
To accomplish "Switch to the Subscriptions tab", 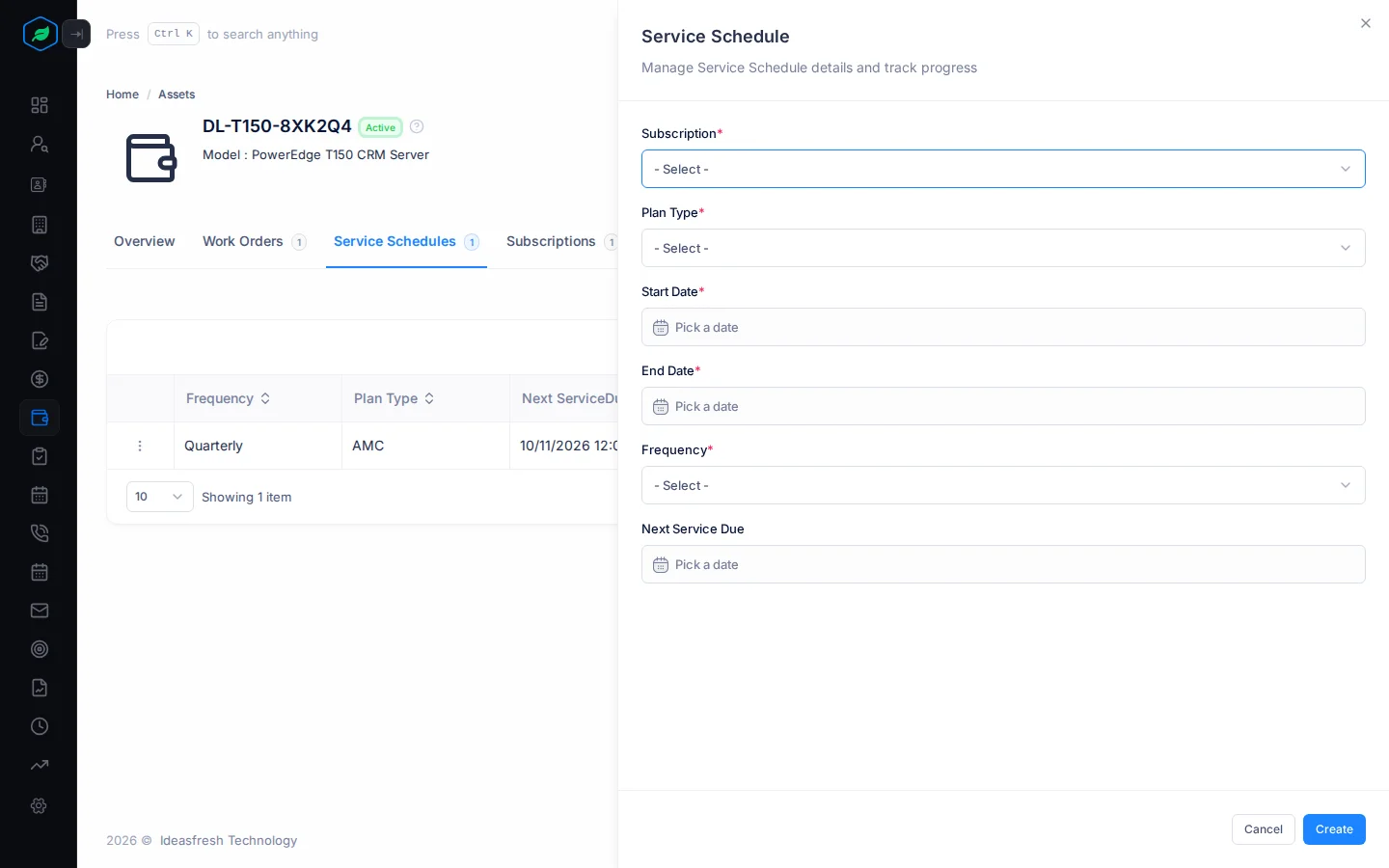I will pyautogui.click(x=561, y=241).
